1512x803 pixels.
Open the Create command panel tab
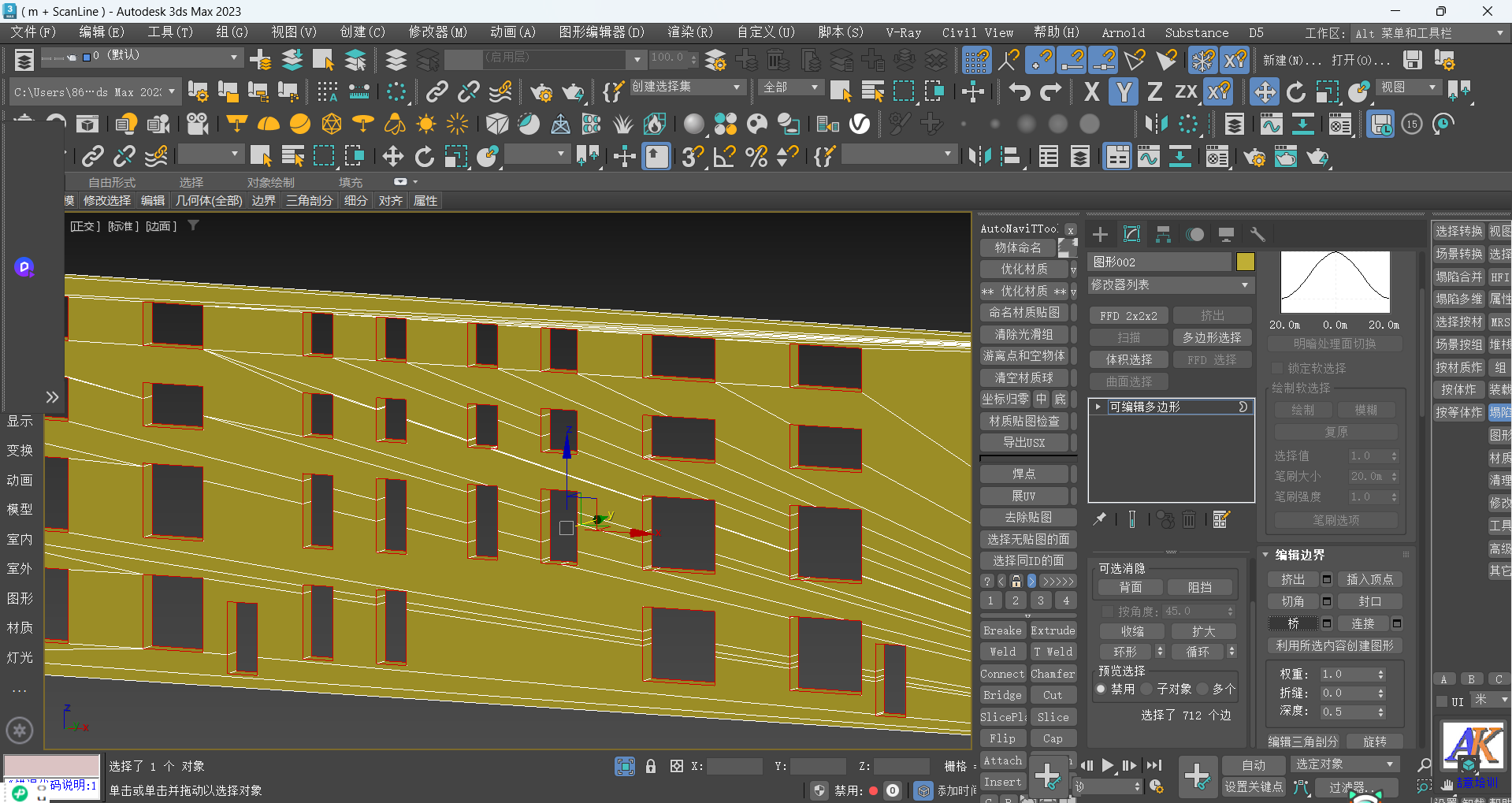(x=1100, y=234)
